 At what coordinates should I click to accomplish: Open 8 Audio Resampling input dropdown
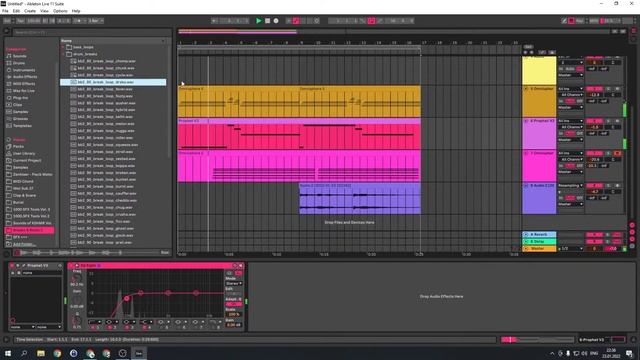click(571, 185)
